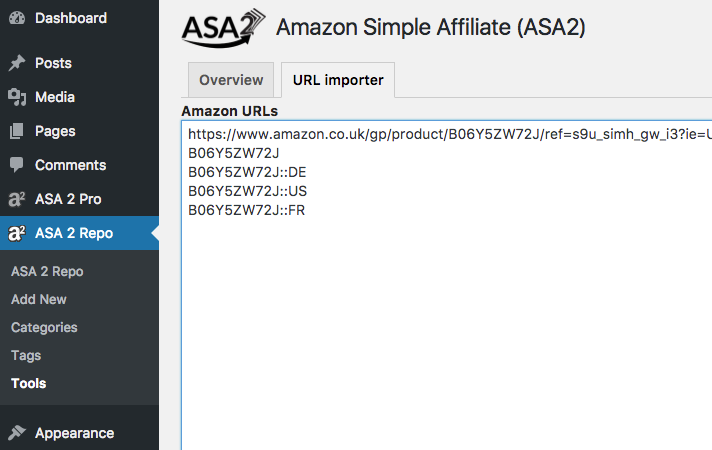Open the Media menu label

(55, 97)
